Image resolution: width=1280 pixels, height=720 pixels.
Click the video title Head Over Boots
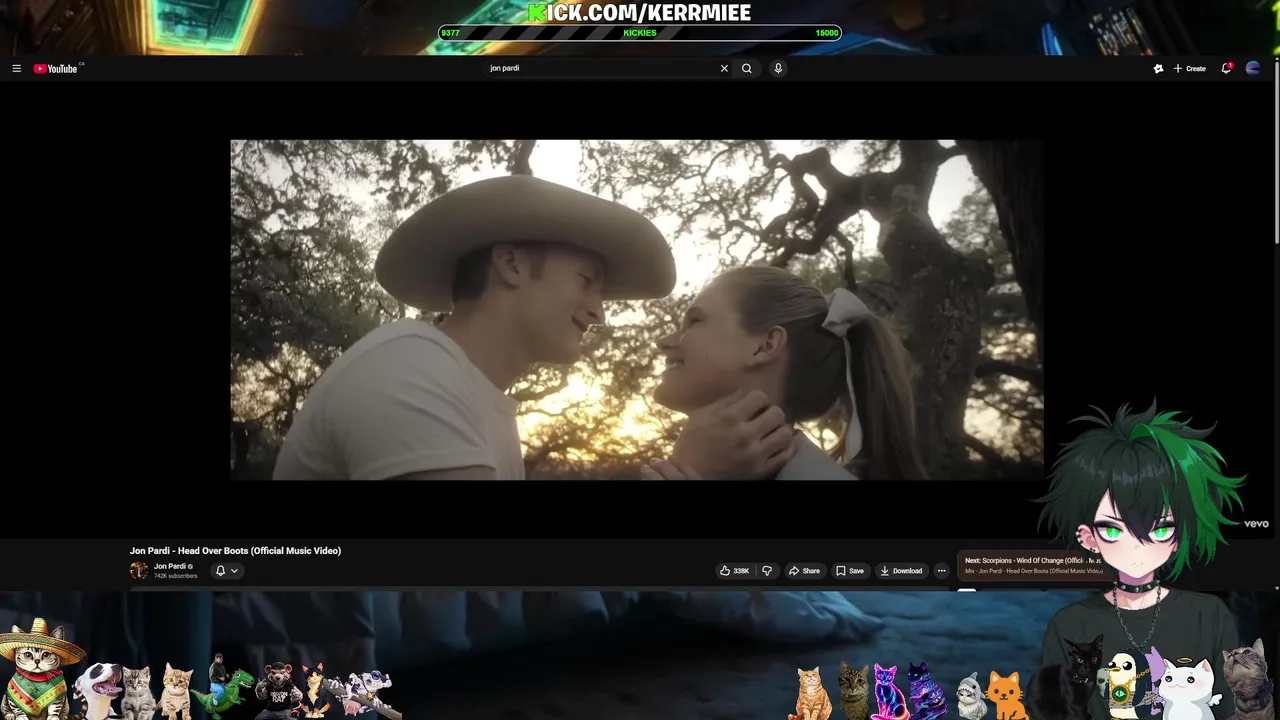[x=235, y=551]
